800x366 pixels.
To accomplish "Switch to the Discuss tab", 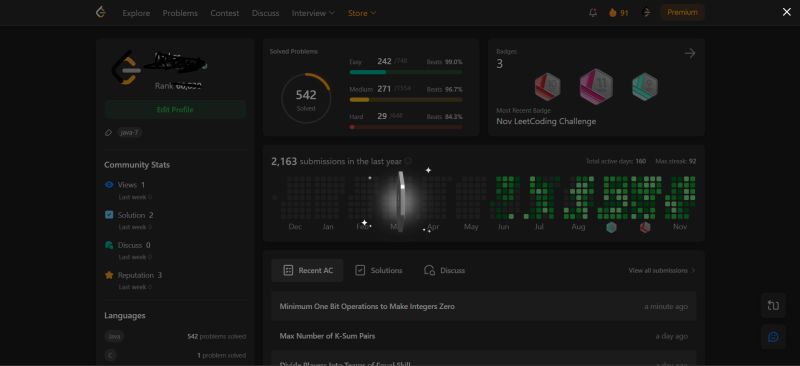I will pos(444,271).
